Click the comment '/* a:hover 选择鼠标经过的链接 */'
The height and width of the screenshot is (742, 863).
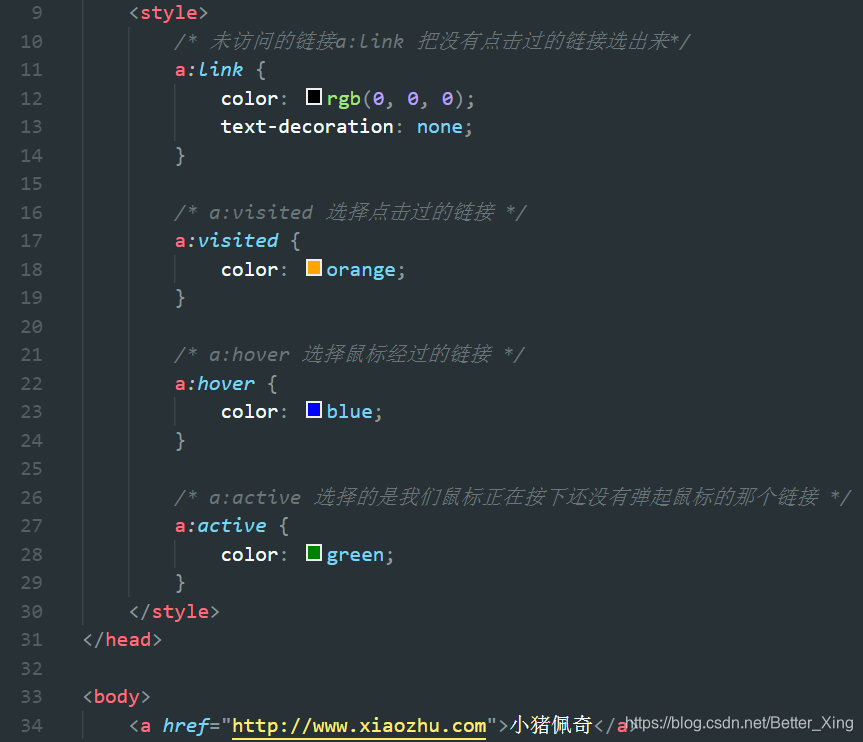pos(349,354)
